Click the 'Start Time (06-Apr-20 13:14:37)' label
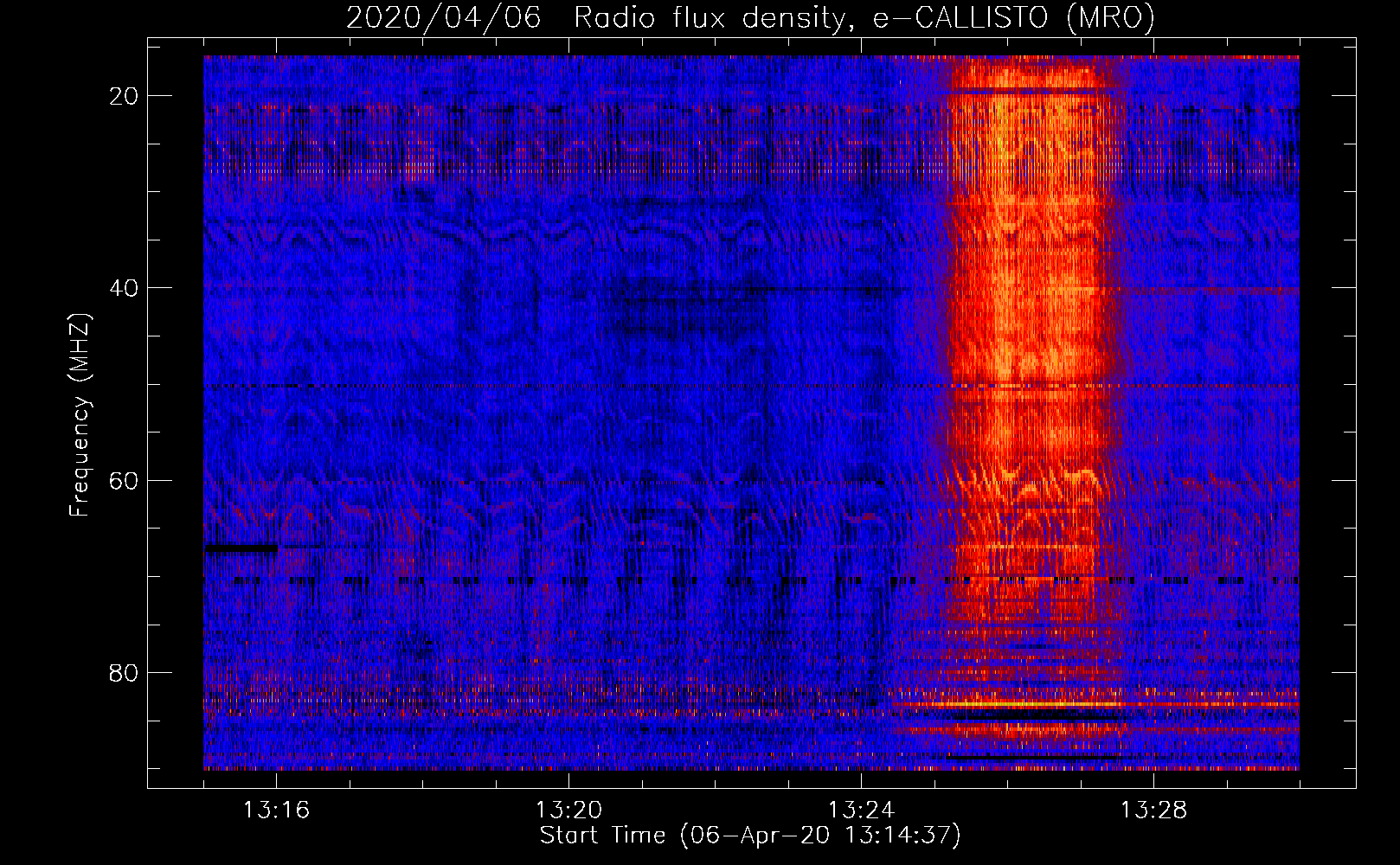This screenshot has width=1400, height=865. [x=750, y=836]
